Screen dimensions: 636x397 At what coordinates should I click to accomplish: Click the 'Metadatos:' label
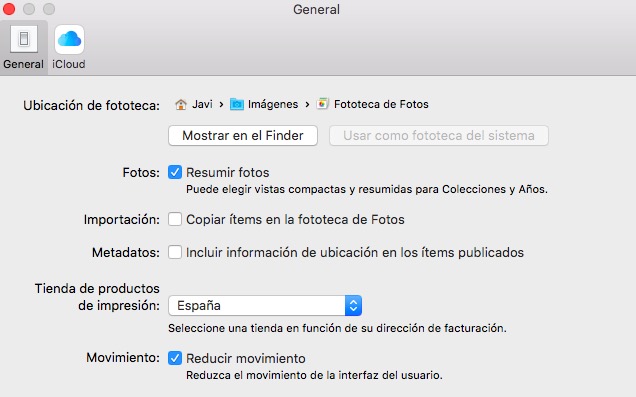coord(126,252)
